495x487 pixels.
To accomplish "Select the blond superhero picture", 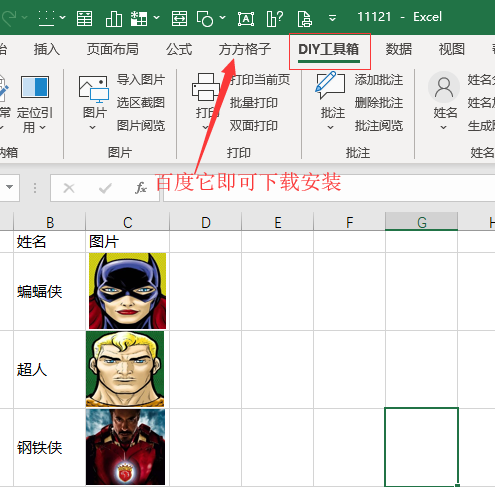I will coord(125,369).
